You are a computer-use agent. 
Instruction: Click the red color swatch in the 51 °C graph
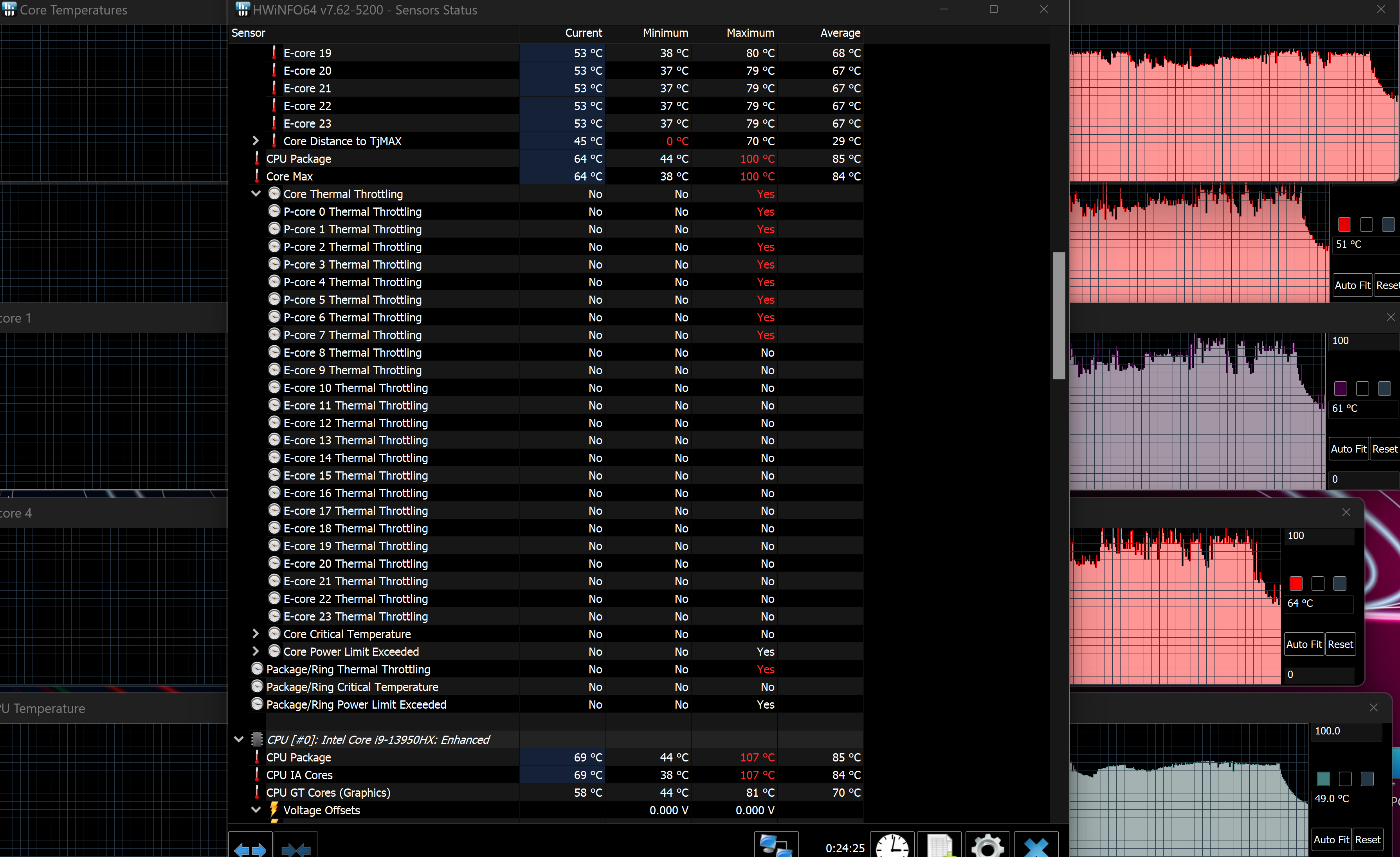[x=1344, y=225]
